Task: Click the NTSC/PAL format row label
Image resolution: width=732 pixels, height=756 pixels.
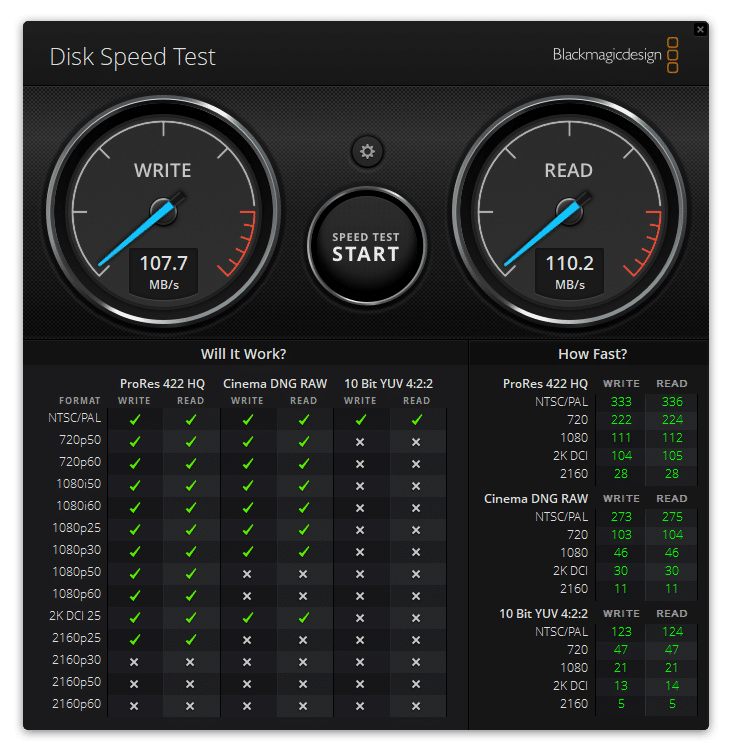Action: click(75, 418)
